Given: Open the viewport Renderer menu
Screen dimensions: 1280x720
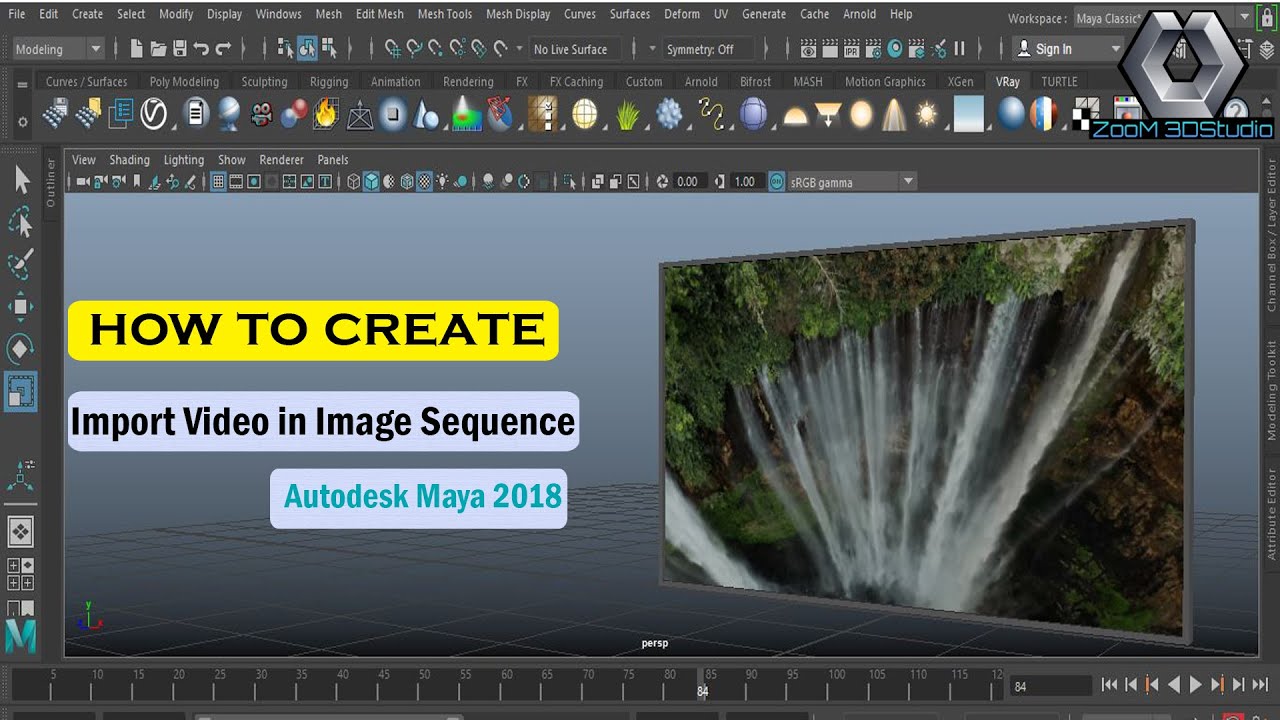Looking at the screenshot, I should tap(281, 160).
